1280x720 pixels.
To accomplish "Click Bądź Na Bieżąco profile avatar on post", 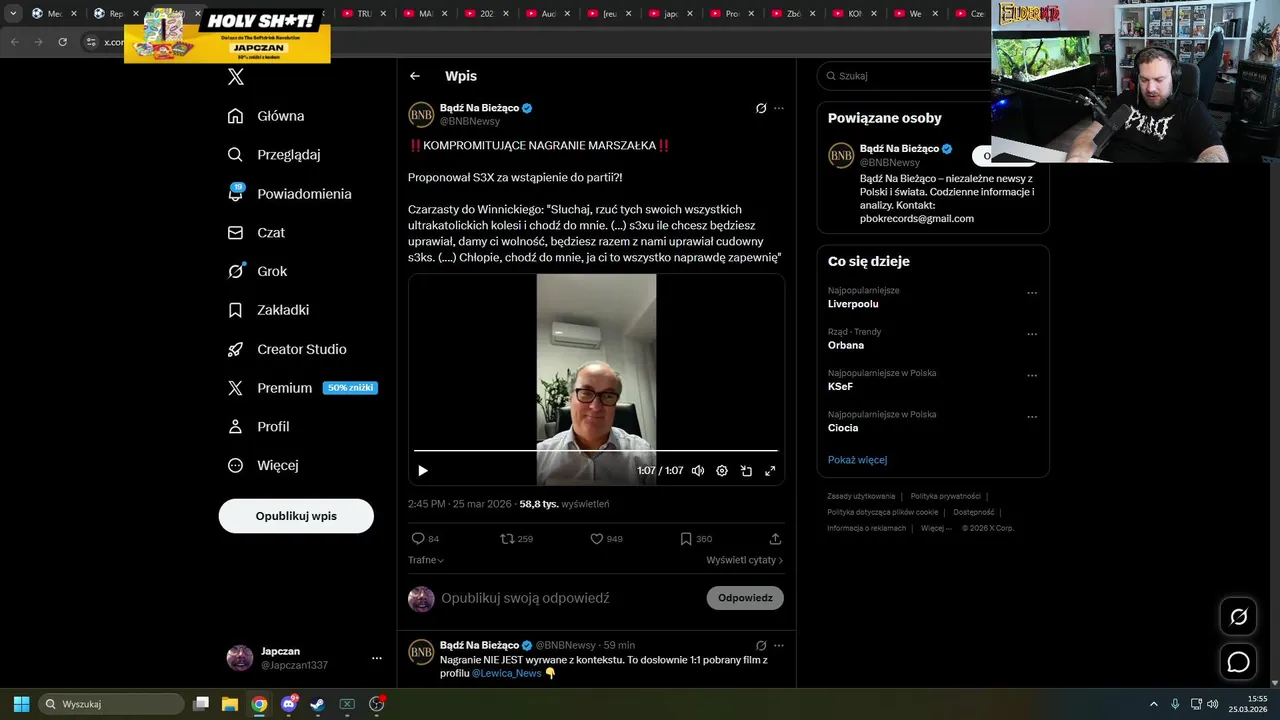I will (x=421, y=114).
